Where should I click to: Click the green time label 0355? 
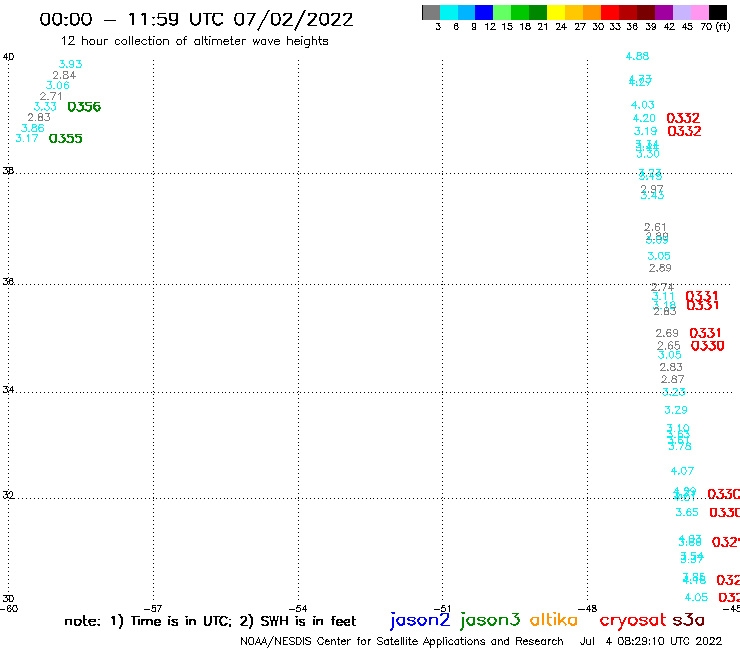pyautogui.click(x=66, y=139)
